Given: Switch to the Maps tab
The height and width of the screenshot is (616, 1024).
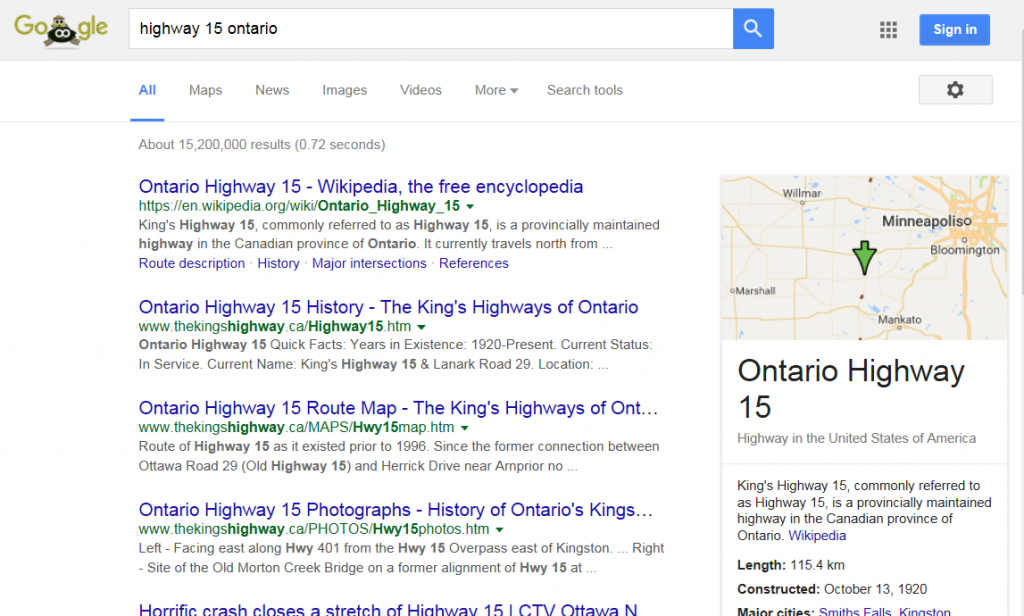Looking at the screenshot, I should (x=206, y=90).
